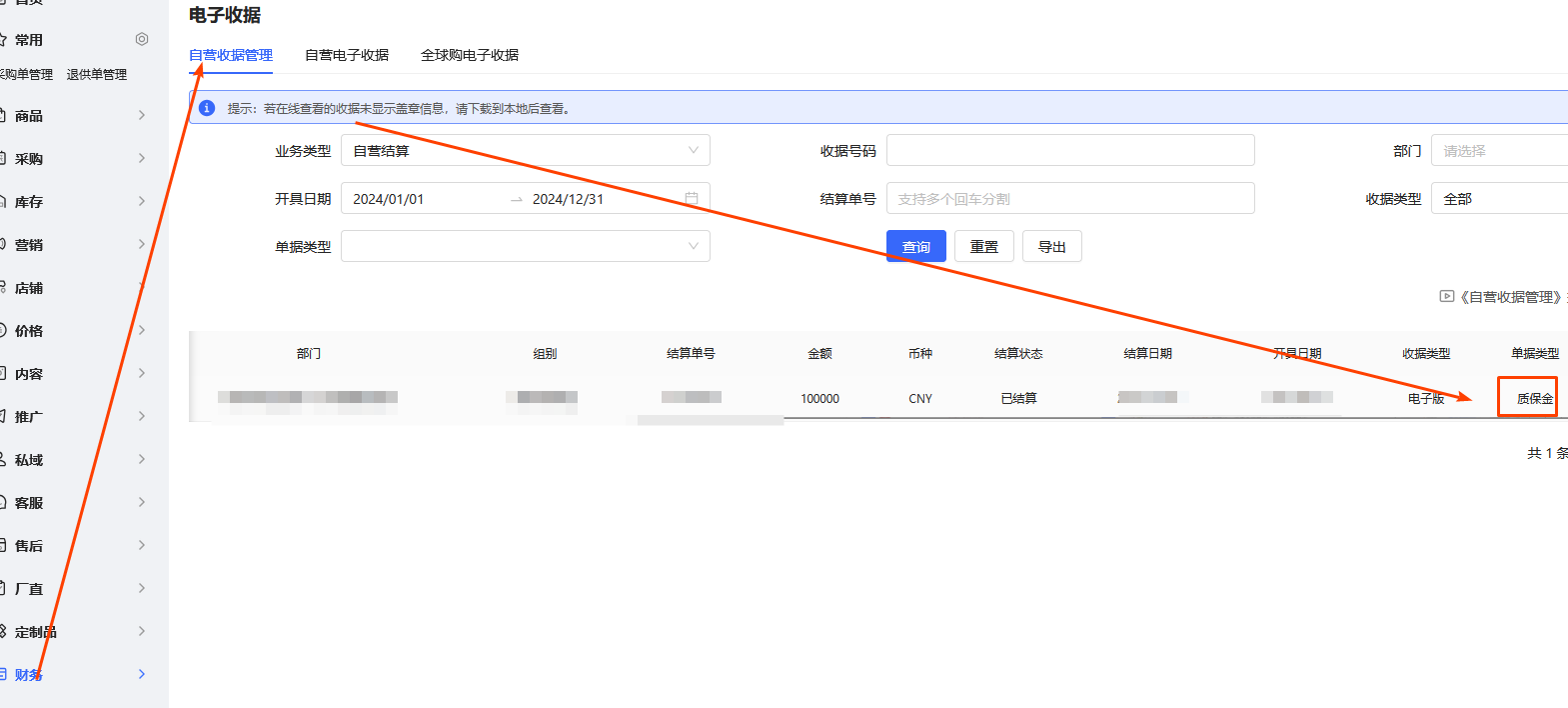This screenshot has width=1568, height=708.
Task: Open the 业务类型 dropdown showing 自营结算
Action: point(525,150)
